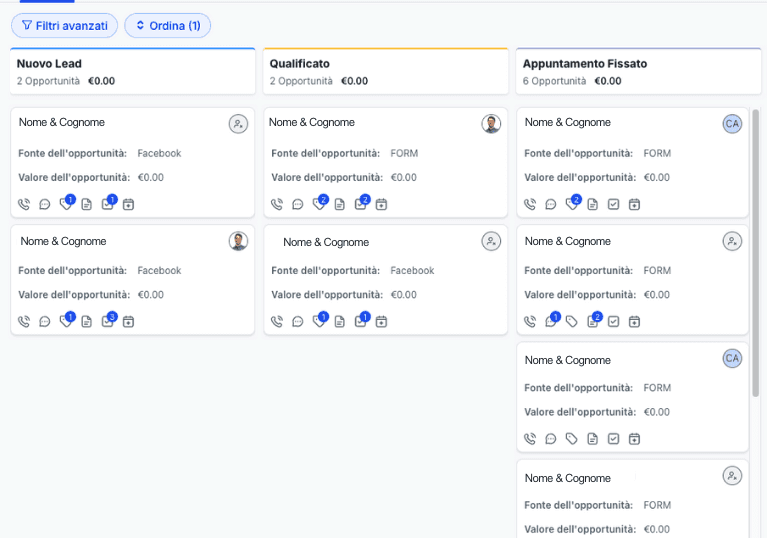This screenshot has width=767, height=538.
Task: Click owner photo on second Nuovo Lead card
Action: coord(238,241)
